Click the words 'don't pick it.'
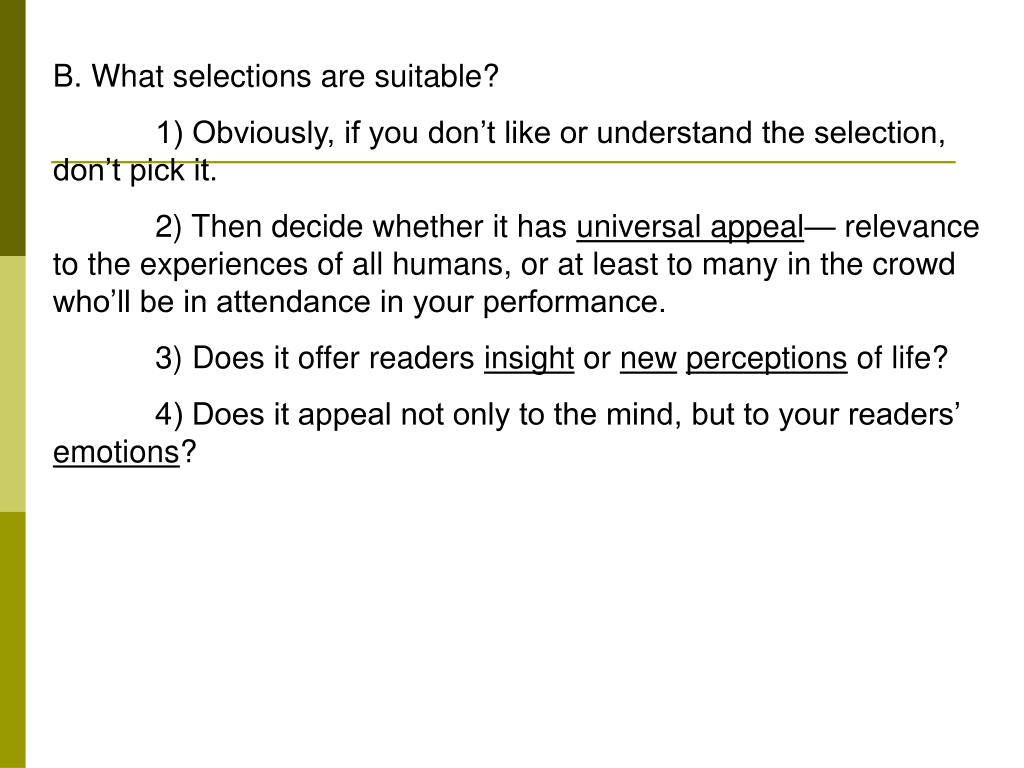The height and width of the screenshot is (768, 1024). [x=135, y=171]
